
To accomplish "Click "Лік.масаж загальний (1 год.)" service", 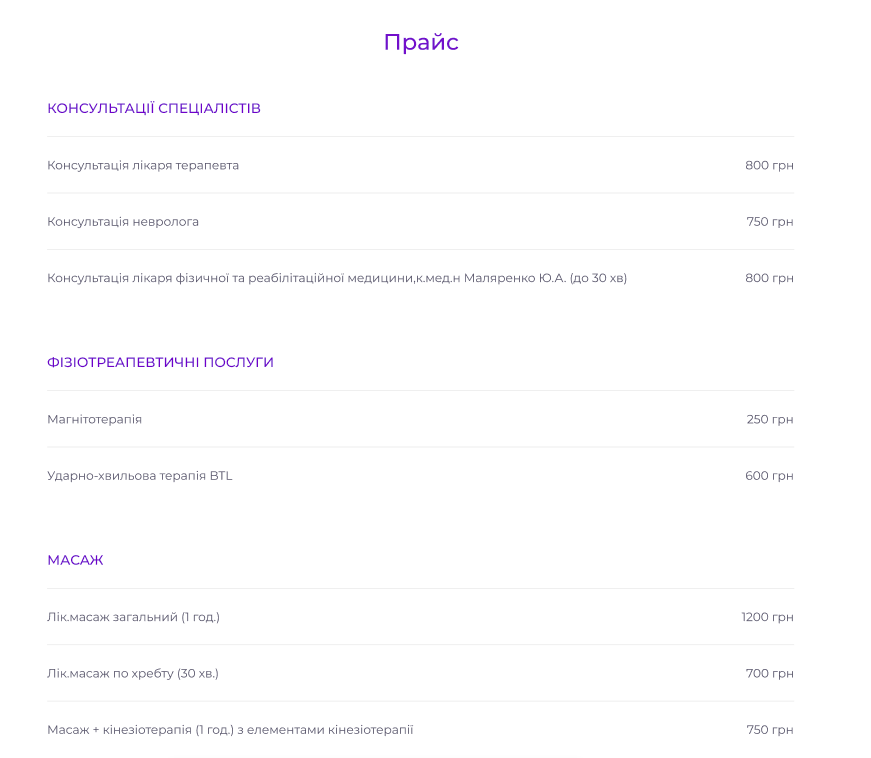I will [133, 617].
